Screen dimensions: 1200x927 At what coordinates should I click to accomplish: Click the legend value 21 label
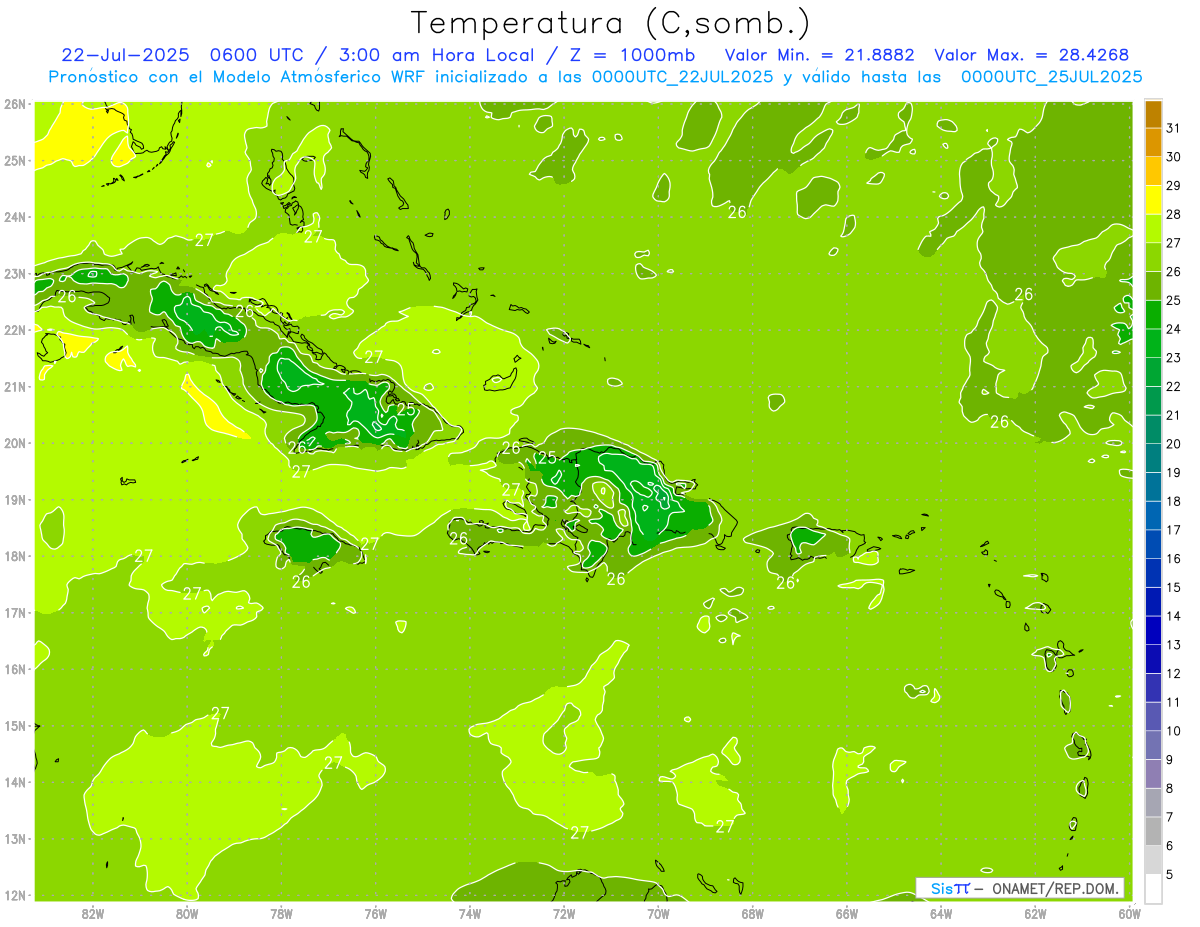tap(1173, 415)
